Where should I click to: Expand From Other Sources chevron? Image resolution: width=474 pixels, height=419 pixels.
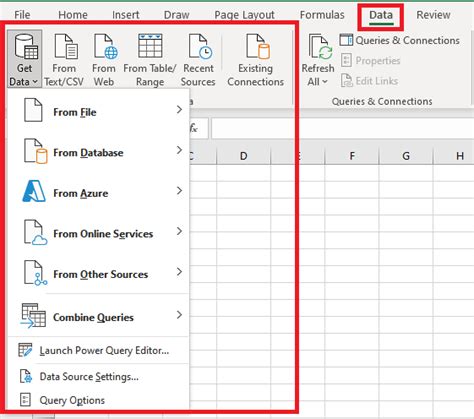click(x=179, y=272)
